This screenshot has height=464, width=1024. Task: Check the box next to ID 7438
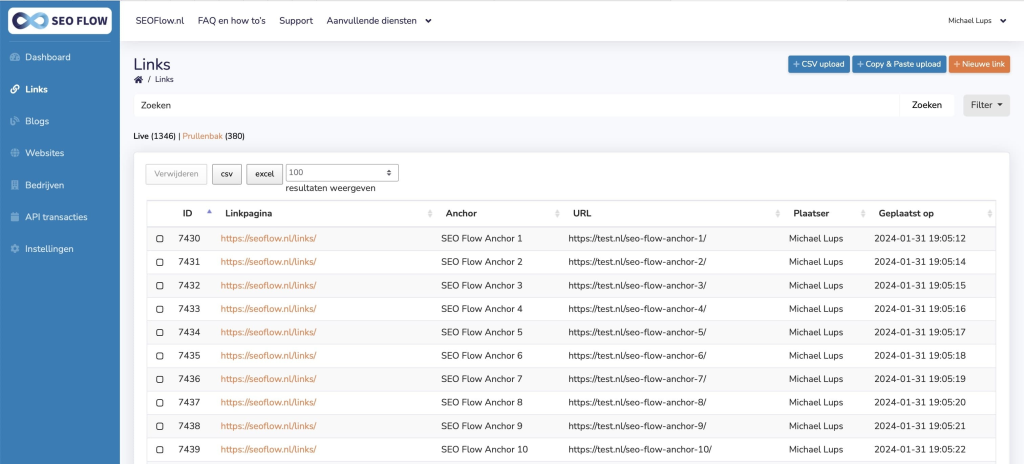[x=160, y=427]
